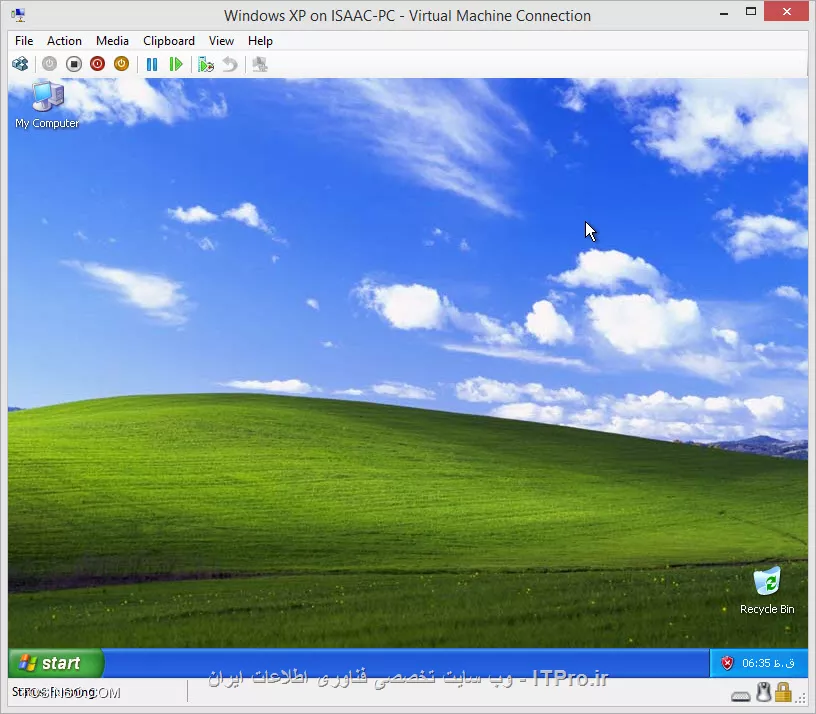Click the Virtual Machine Connection title icon
Viewport: 816px width, 714px height.
pyautogui.click(x=19, y=15)
